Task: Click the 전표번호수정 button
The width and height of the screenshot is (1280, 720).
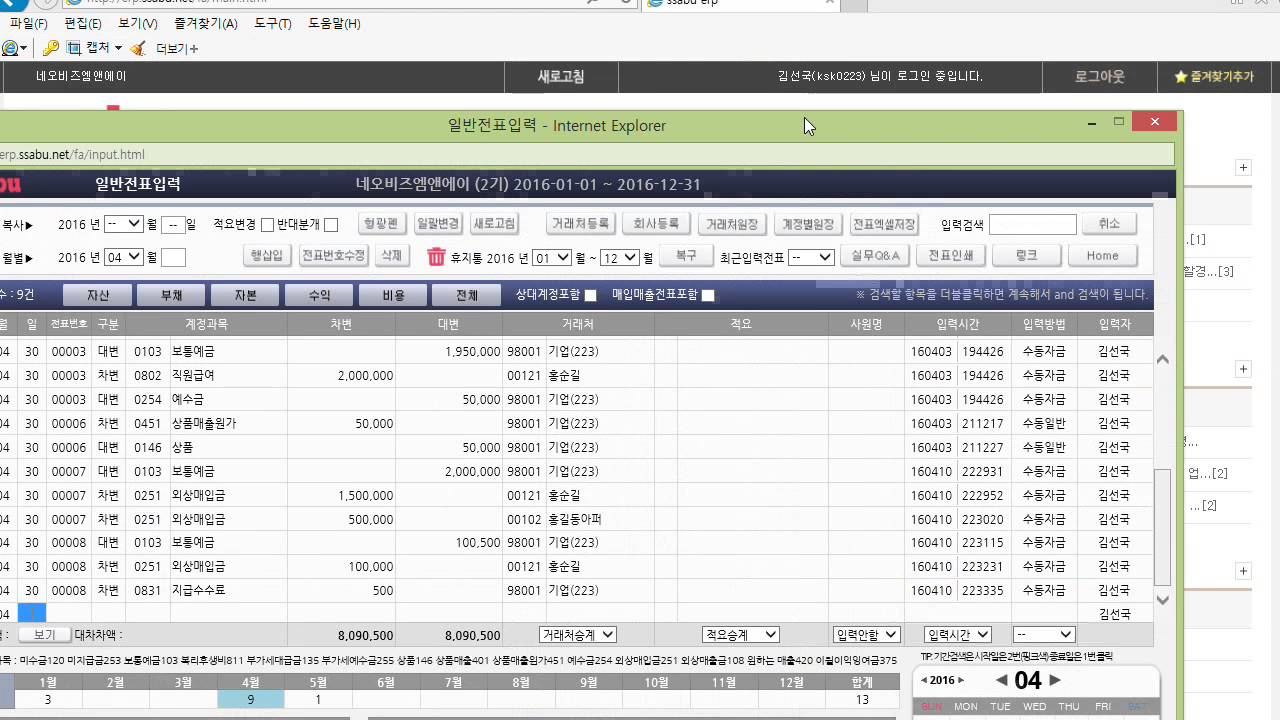Action: [x=333, y=256]
